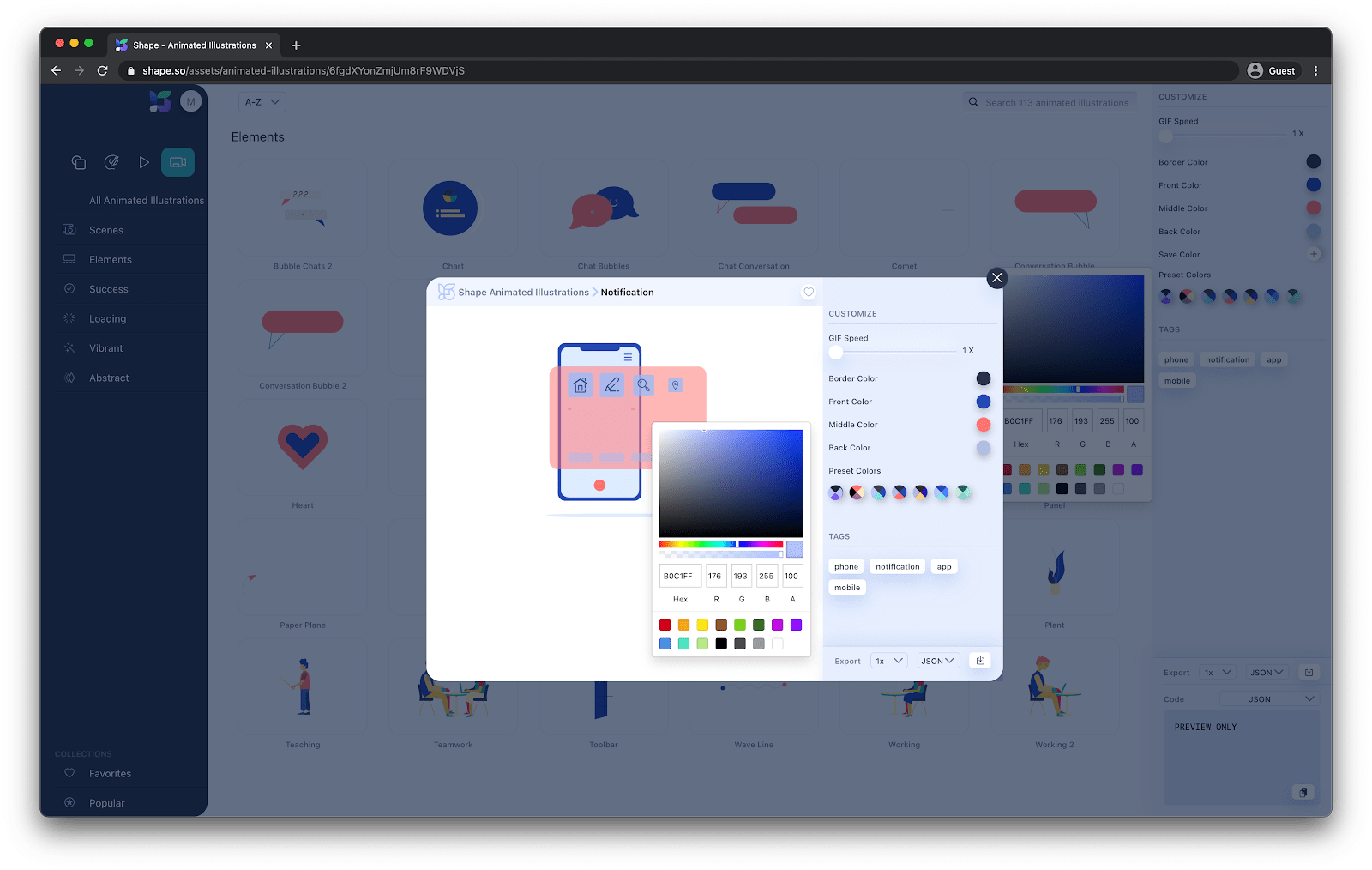Pick the red swatch in the color picker palette
The image size is (1372, 870).
click(665, 625)
